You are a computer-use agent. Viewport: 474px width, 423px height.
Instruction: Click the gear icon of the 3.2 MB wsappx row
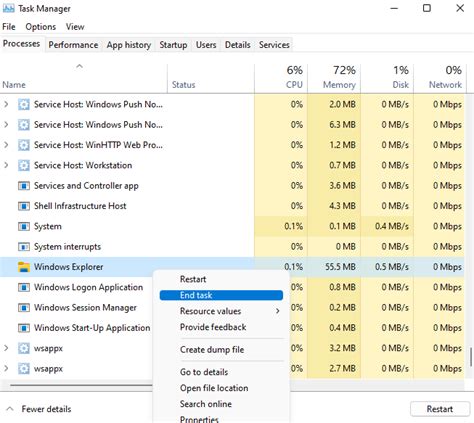[24, 348]
